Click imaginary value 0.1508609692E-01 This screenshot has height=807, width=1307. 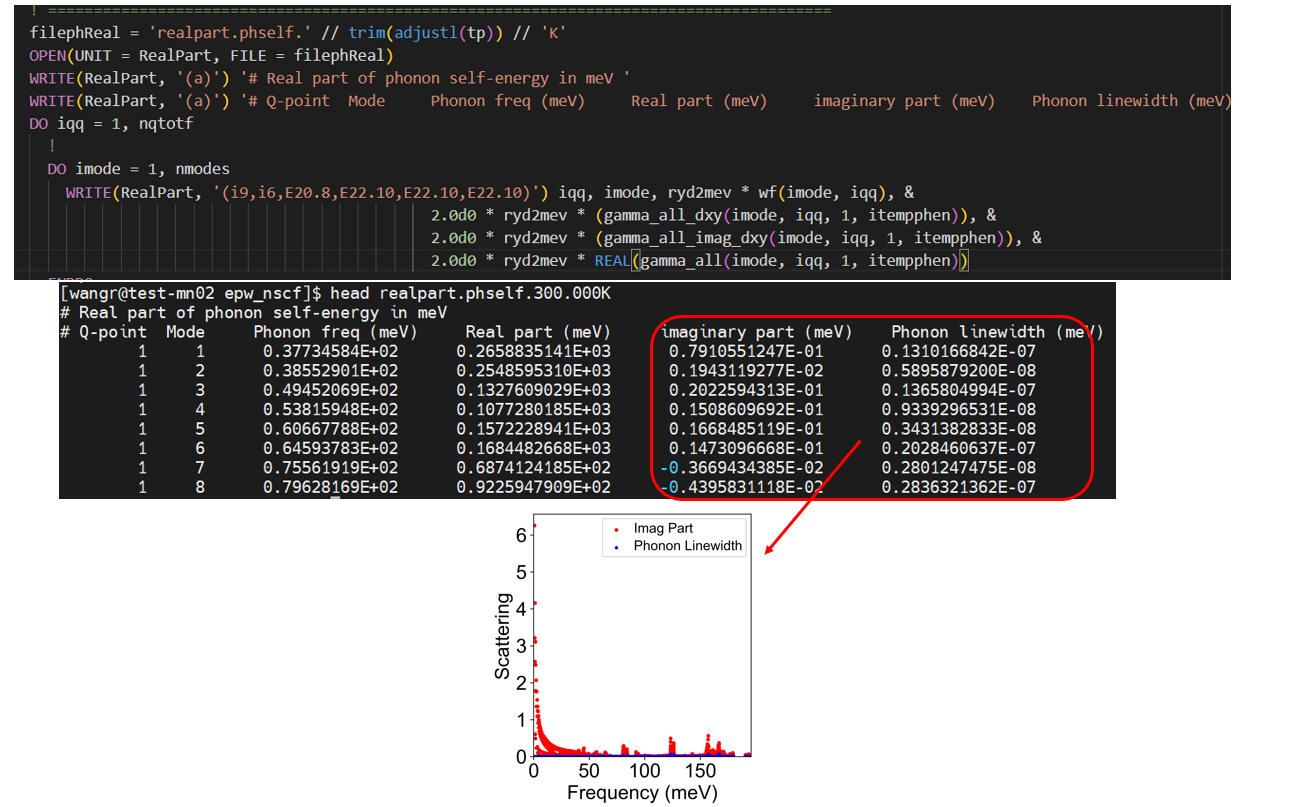[746, 410]
